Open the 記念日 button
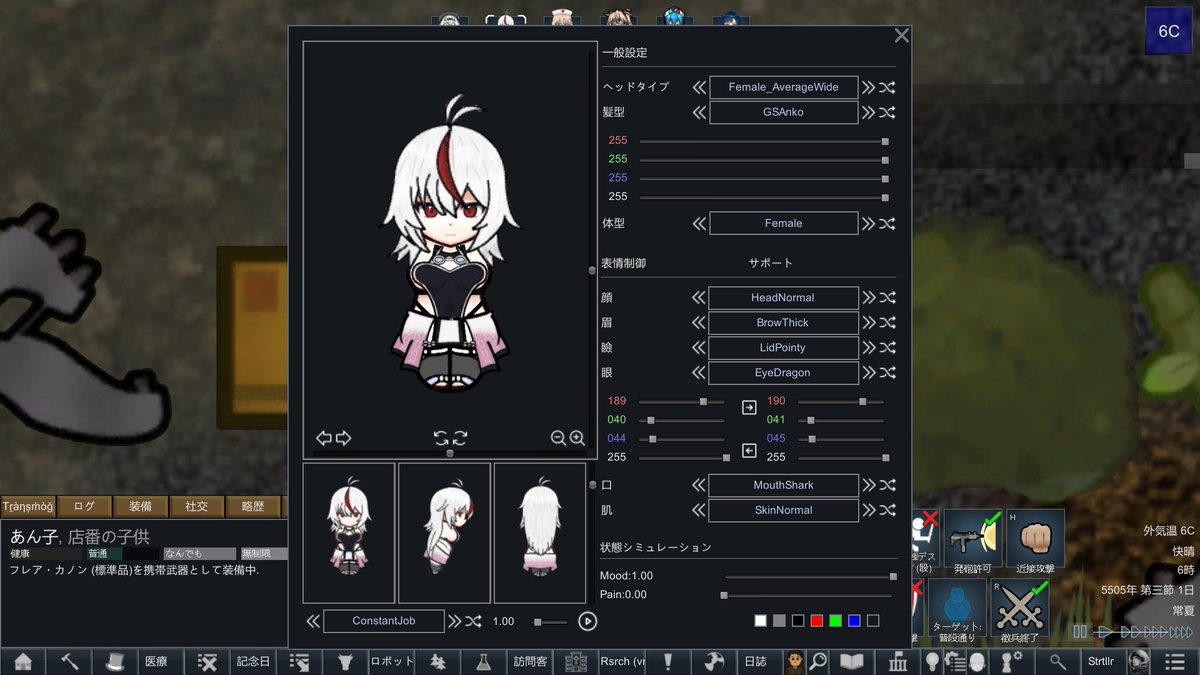 coord(253,661)
